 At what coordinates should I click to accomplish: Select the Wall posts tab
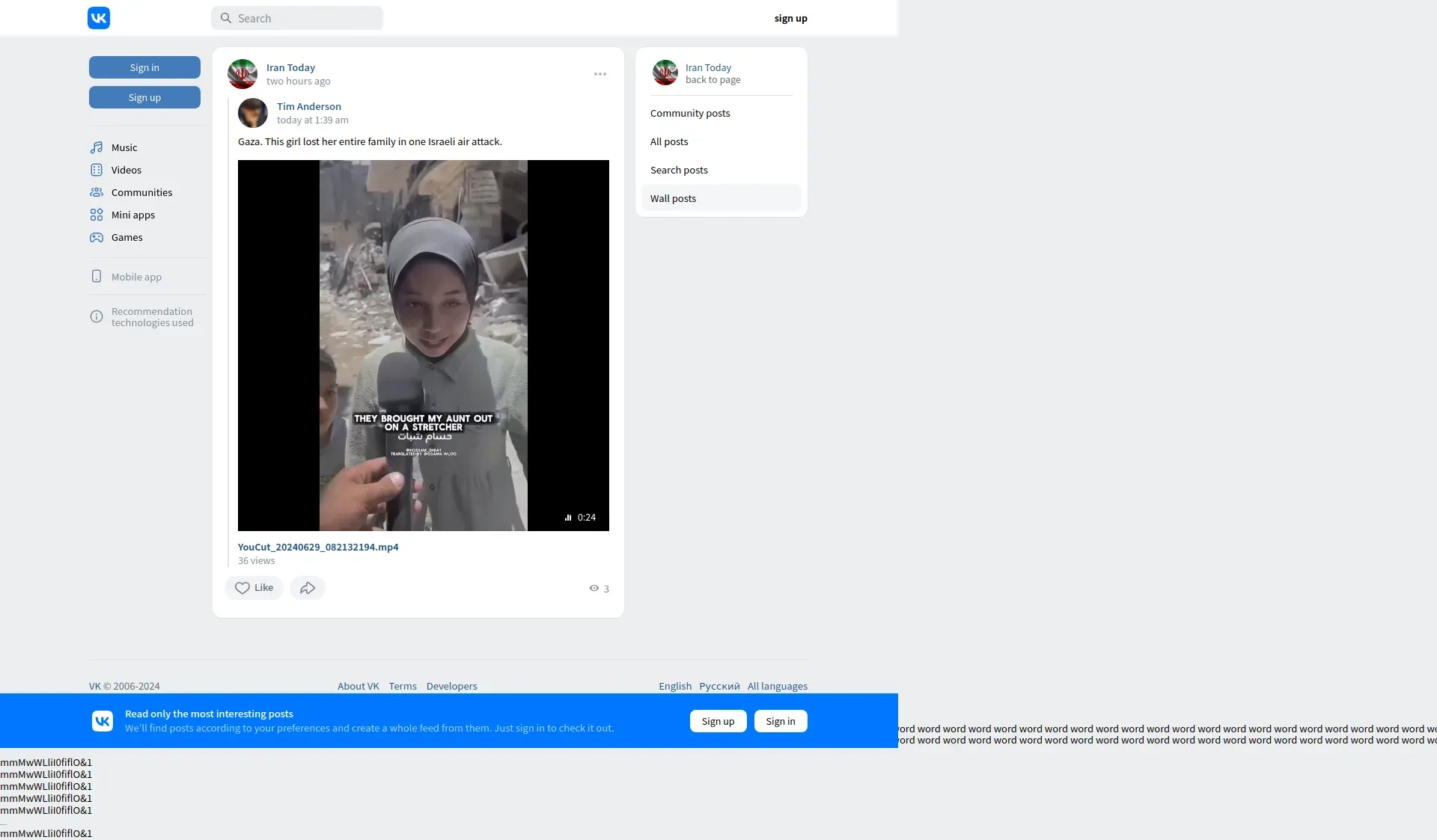pyautogui.click(x=673, y=198)
